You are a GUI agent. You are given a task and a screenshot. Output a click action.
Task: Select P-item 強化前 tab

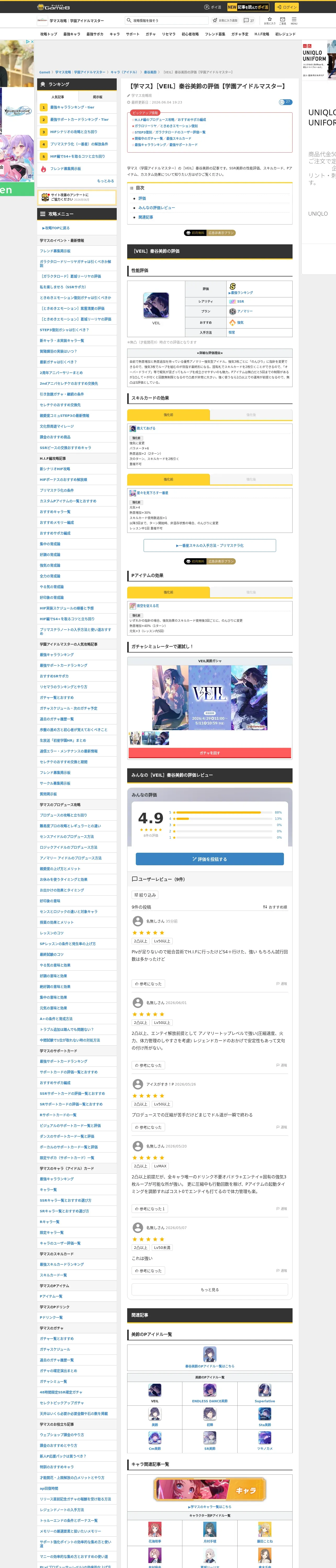(168, 592)
